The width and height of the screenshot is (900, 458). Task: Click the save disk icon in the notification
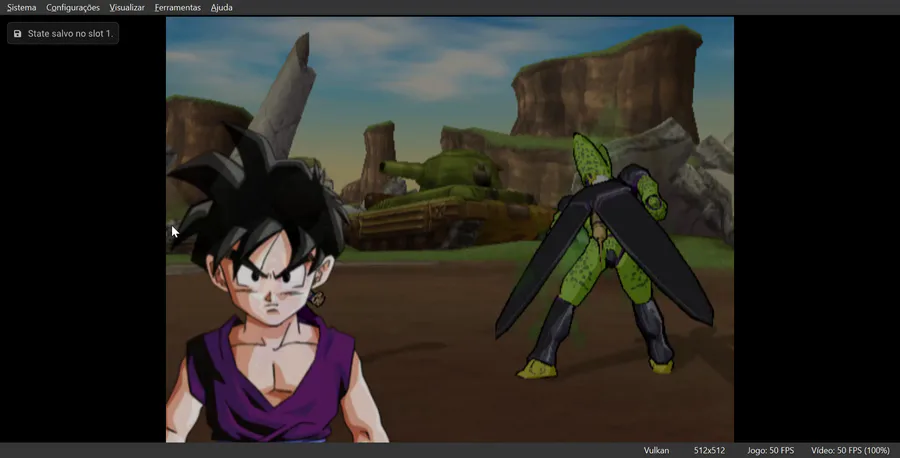click(17, 33)
